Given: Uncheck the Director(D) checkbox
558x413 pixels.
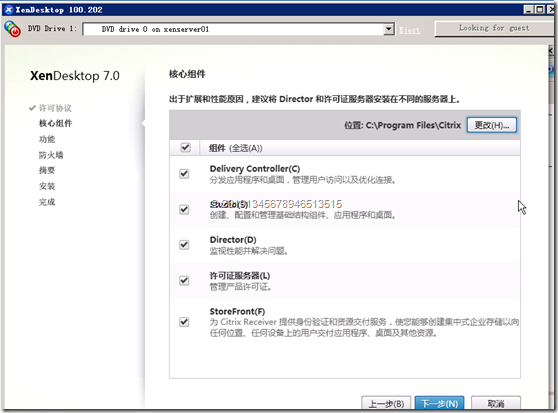Looking at the screenshot, I should [x=184, y=245].
